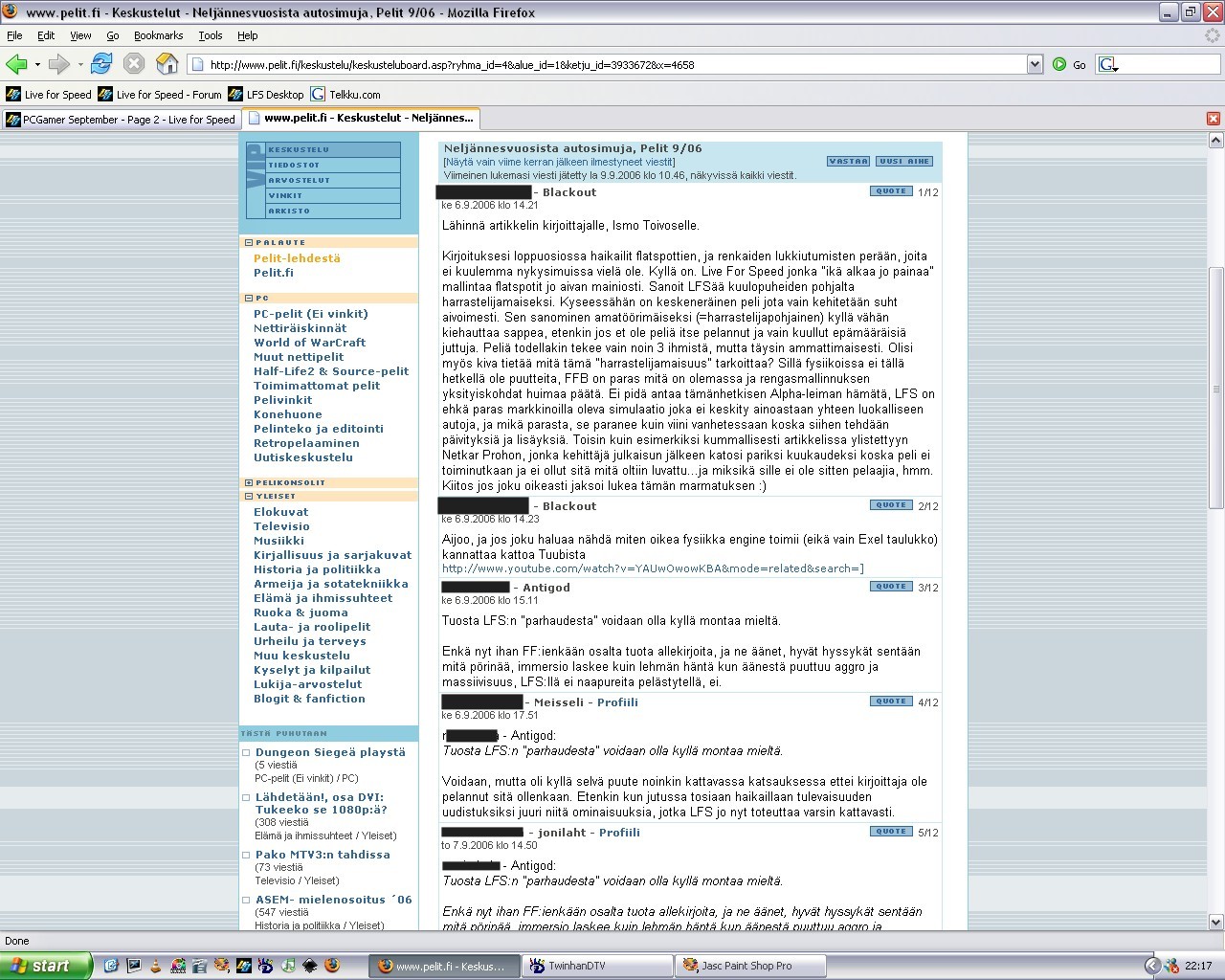Open the View menu
This screenshot has width=1225, height=980.
pos(80,35)
